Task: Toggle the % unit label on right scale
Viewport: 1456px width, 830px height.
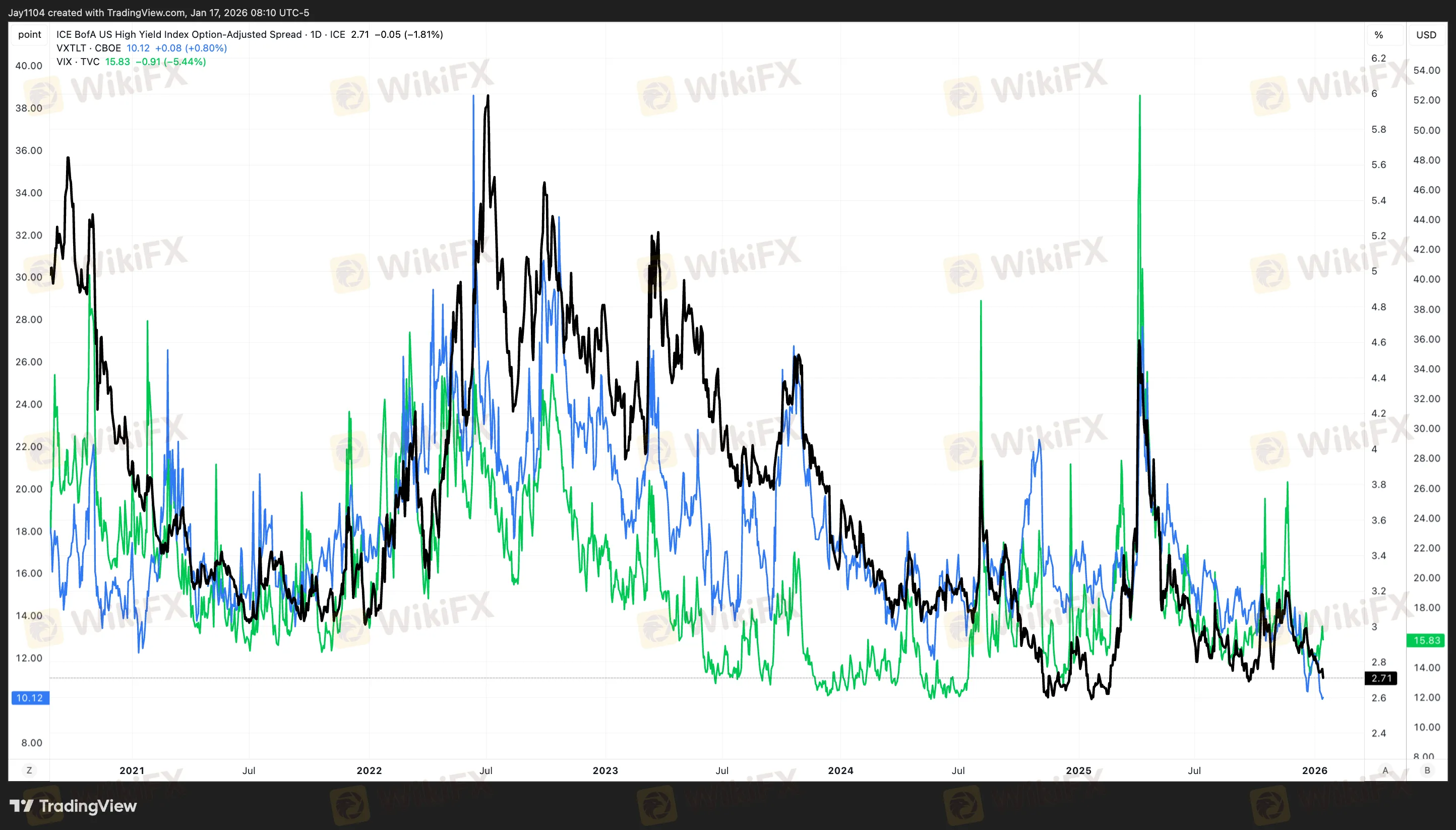Action: (x=1378, y=35)
